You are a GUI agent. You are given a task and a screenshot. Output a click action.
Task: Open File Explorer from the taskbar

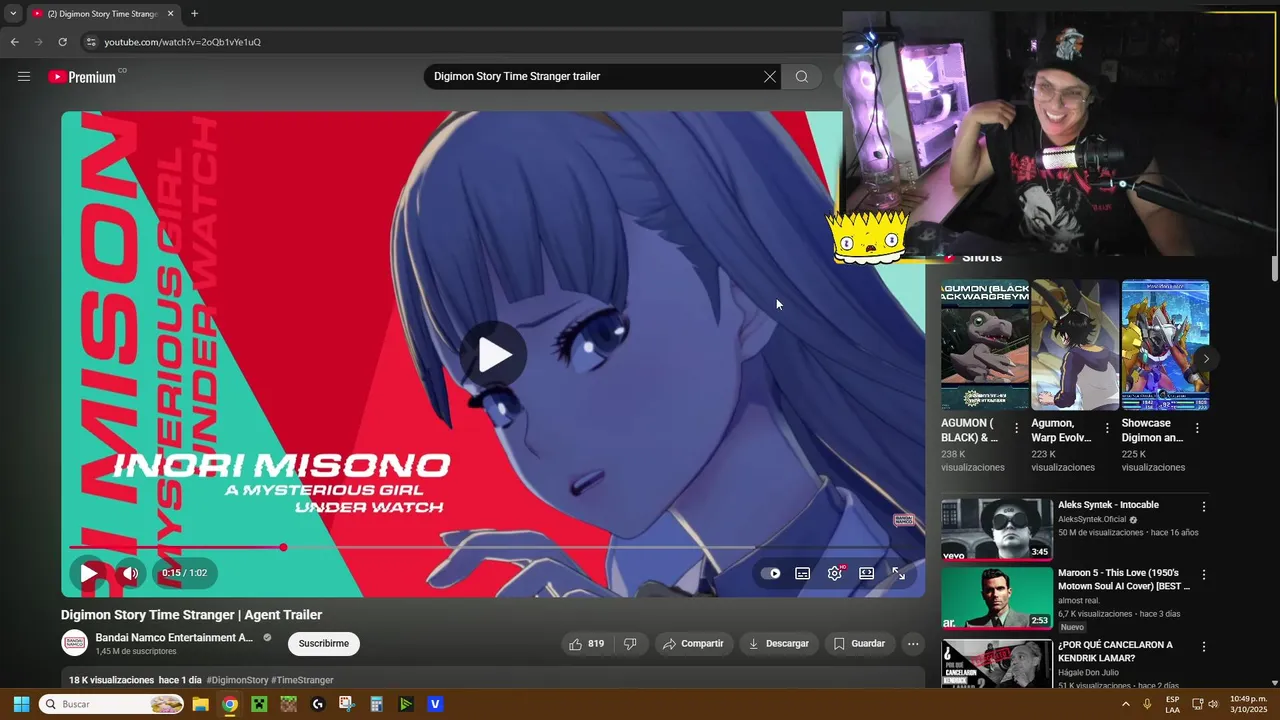[x=200, y=704]
